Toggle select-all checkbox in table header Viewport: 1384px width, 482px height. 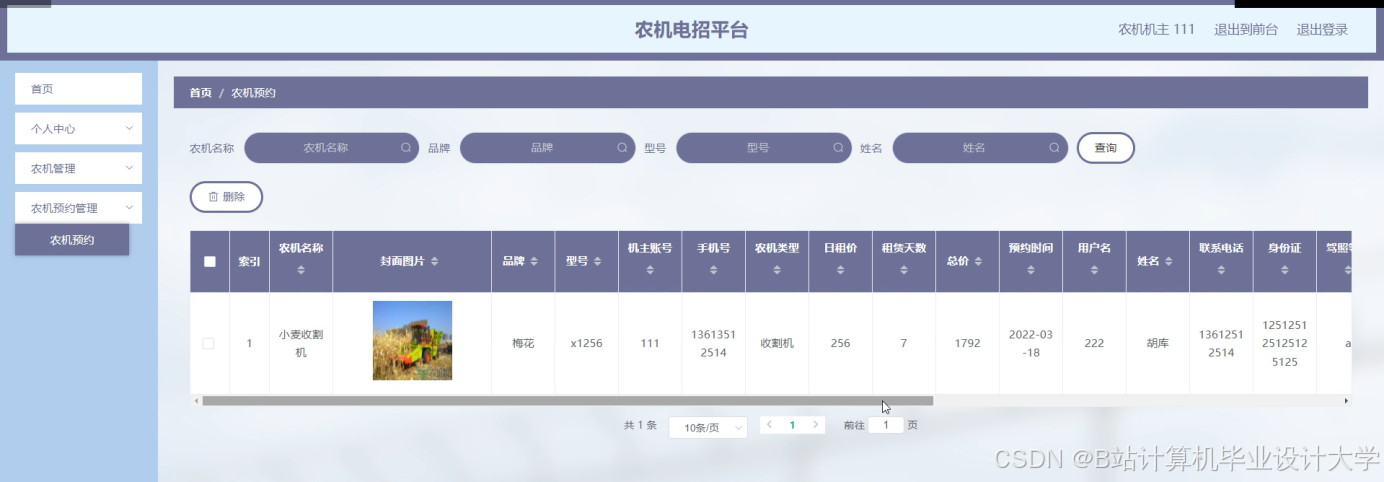tap(209, 262)
